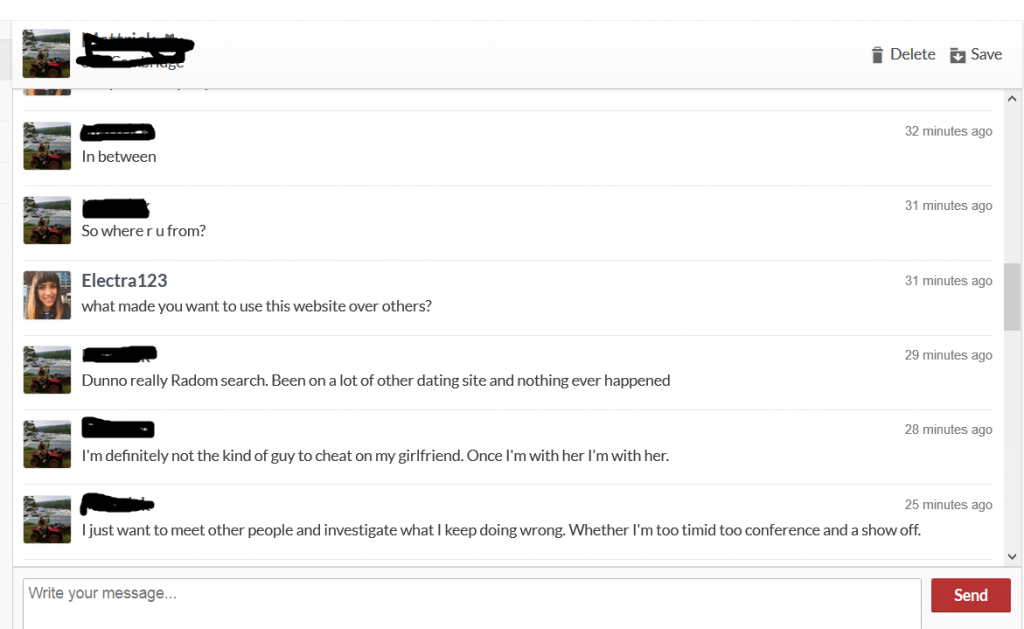Click avatar beside 'I just want to meet' message
Image resolution: width=1024 pixels, height=629 pixels.
(x=47, y=519)
